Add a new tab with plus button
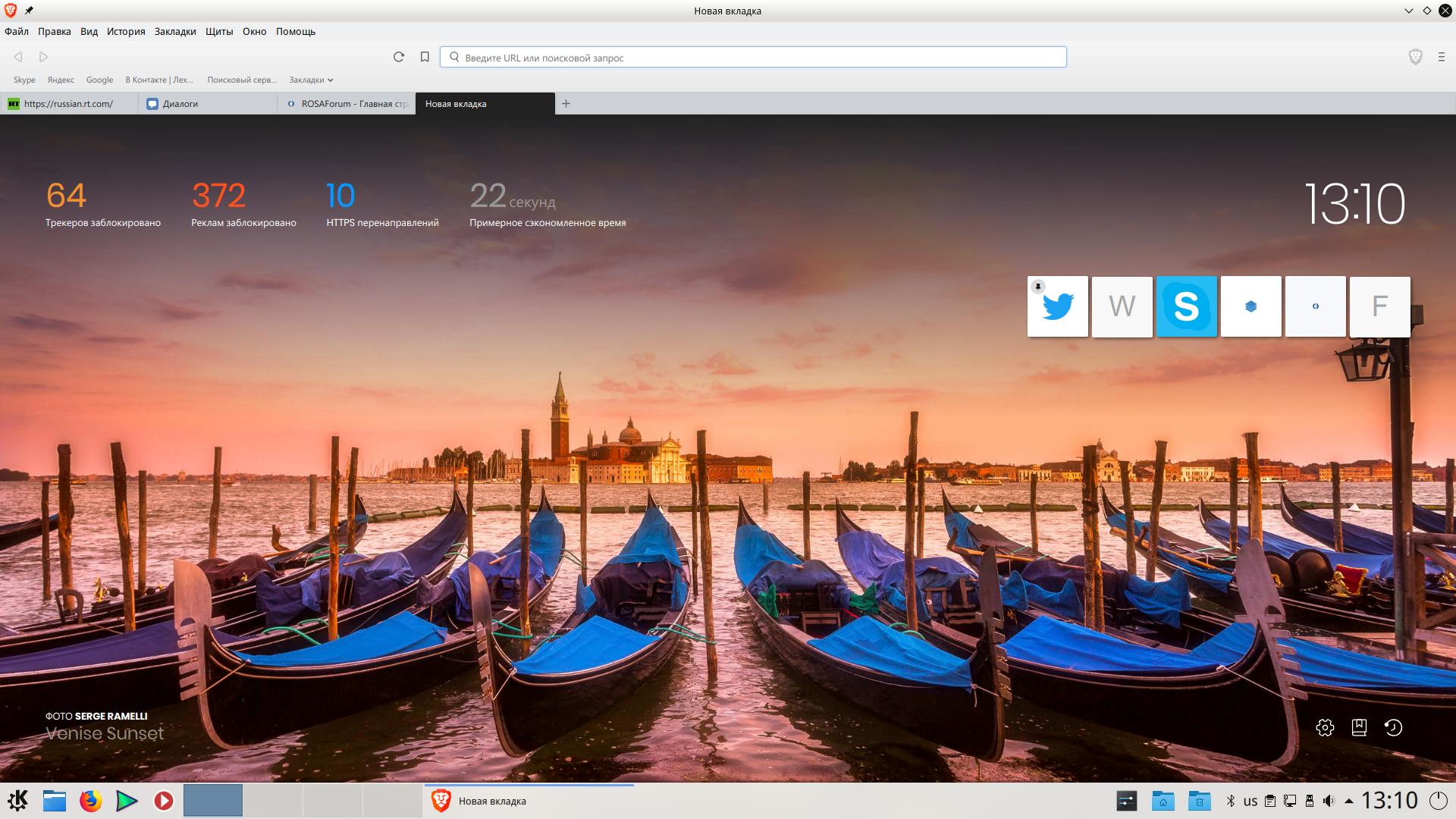 (x=566, y=104)
